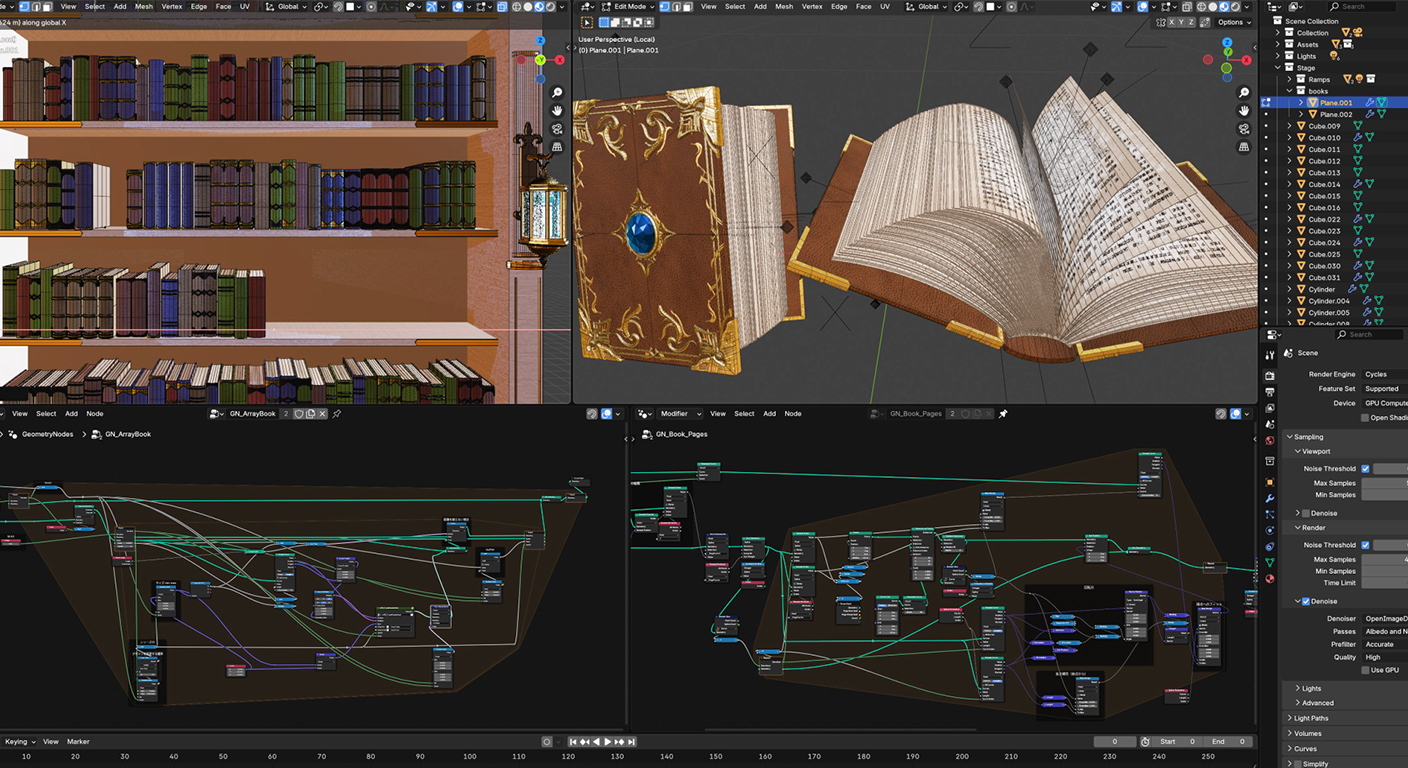Select the pan hand tool in right viewport
1408x768 pixels.
coord(1244,110)
